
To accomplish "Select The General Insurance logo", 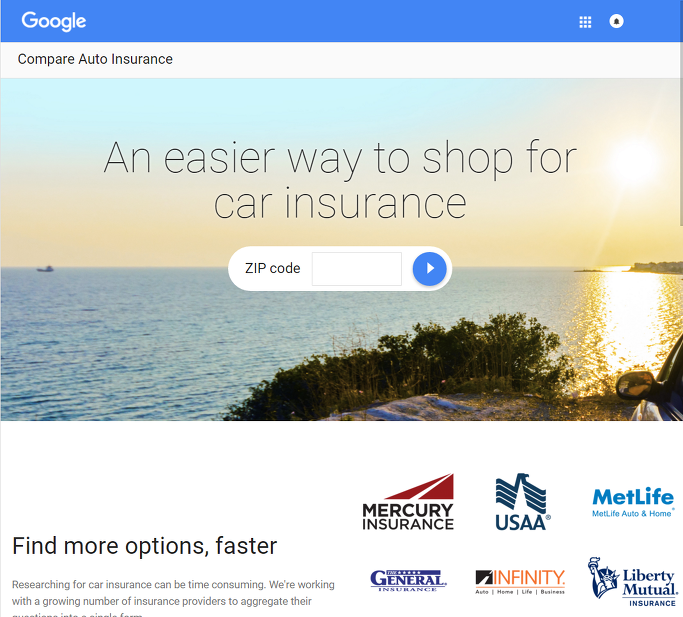I will 408,580.
